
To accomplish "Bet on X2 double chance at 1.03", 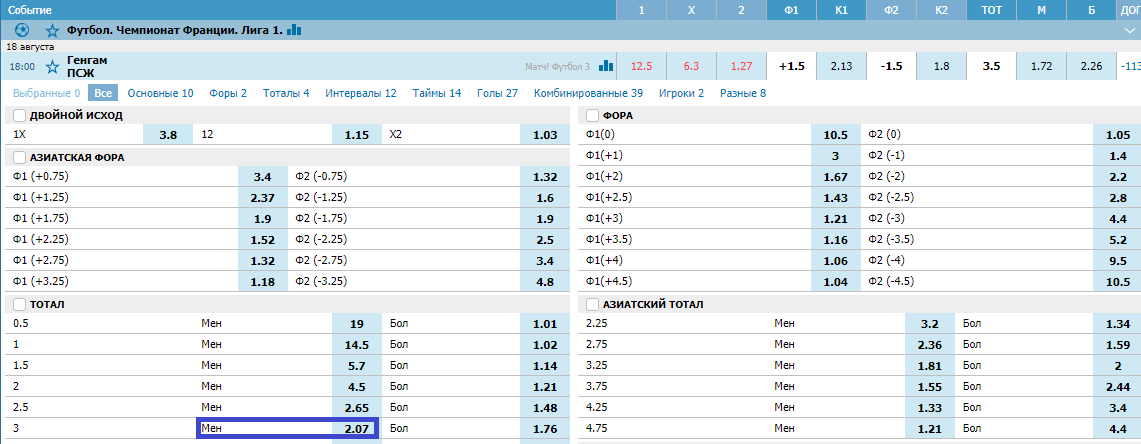I will click(x=545, y=135).
